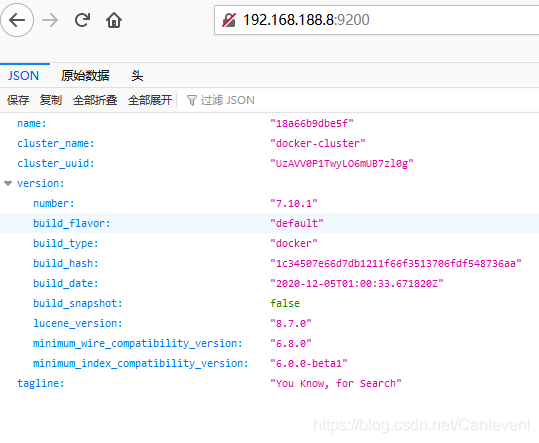Select the tagline key
This screenshot has height=443, width=539.
coord(41,383)
